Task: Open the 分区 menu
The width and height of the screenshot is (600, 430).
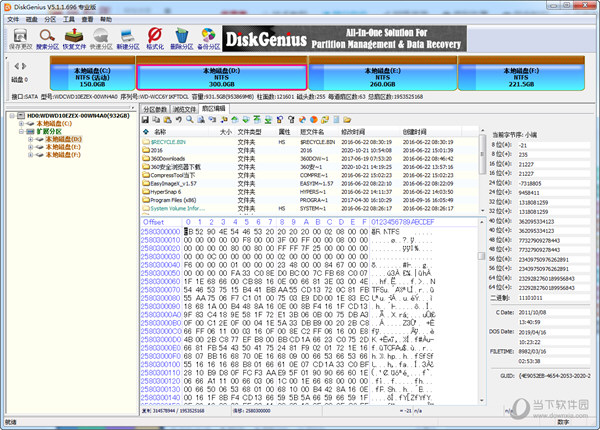Action: tap(50, 19)
